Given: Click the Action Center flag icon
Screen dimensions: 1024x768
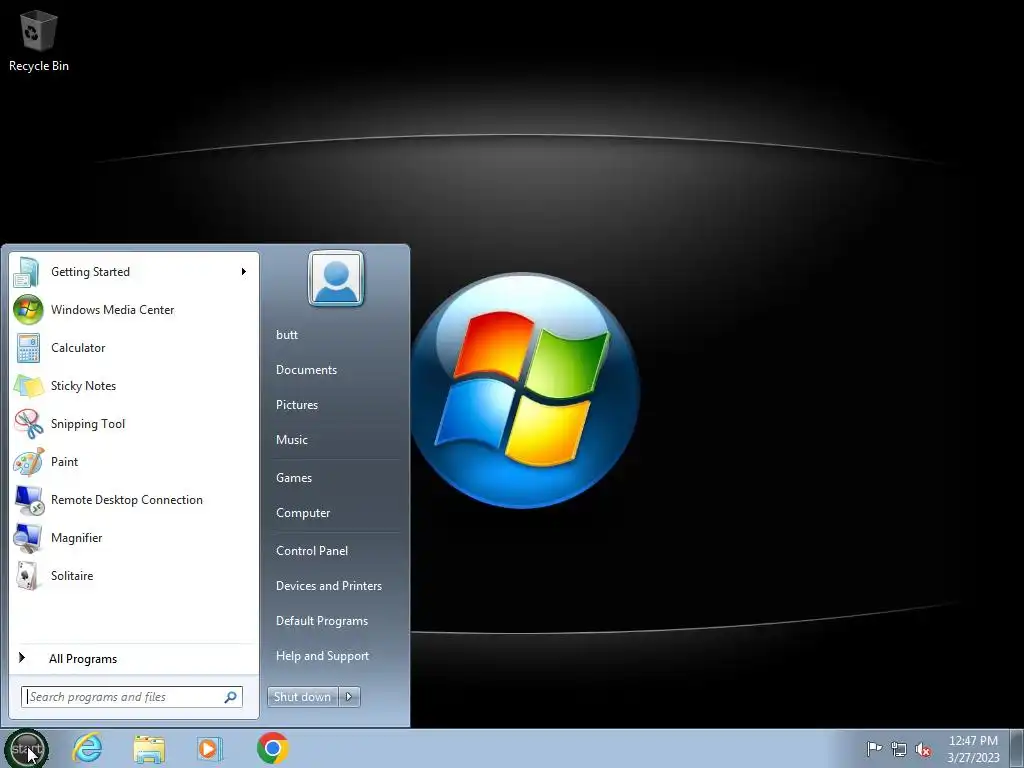Looking at the screenshot, I should pyautogui.click(x=874, y=748).
